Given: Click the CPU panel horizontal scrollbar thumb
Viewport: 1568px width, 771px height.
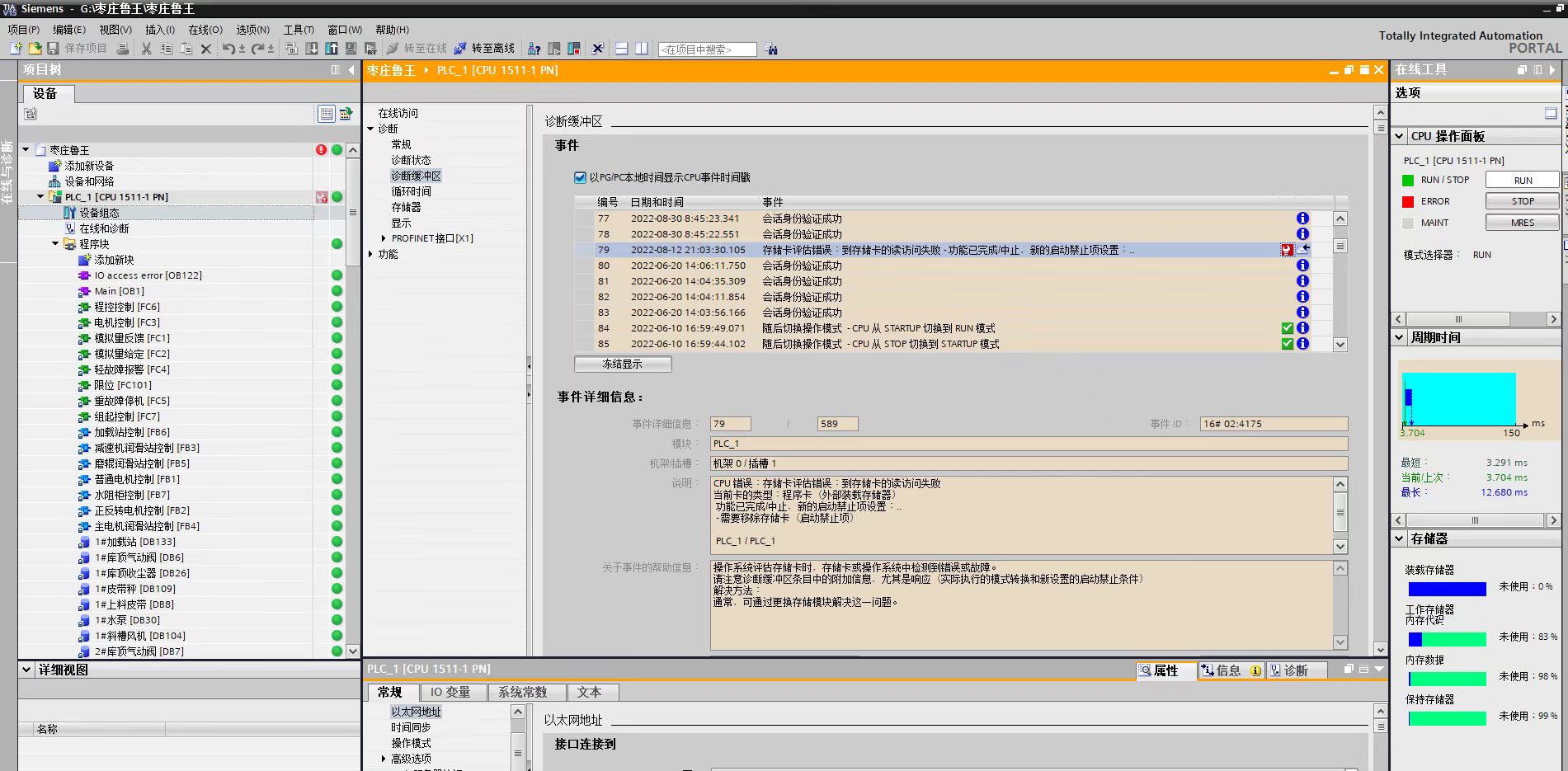Looking at the screenshot, I should point(1457,319).
